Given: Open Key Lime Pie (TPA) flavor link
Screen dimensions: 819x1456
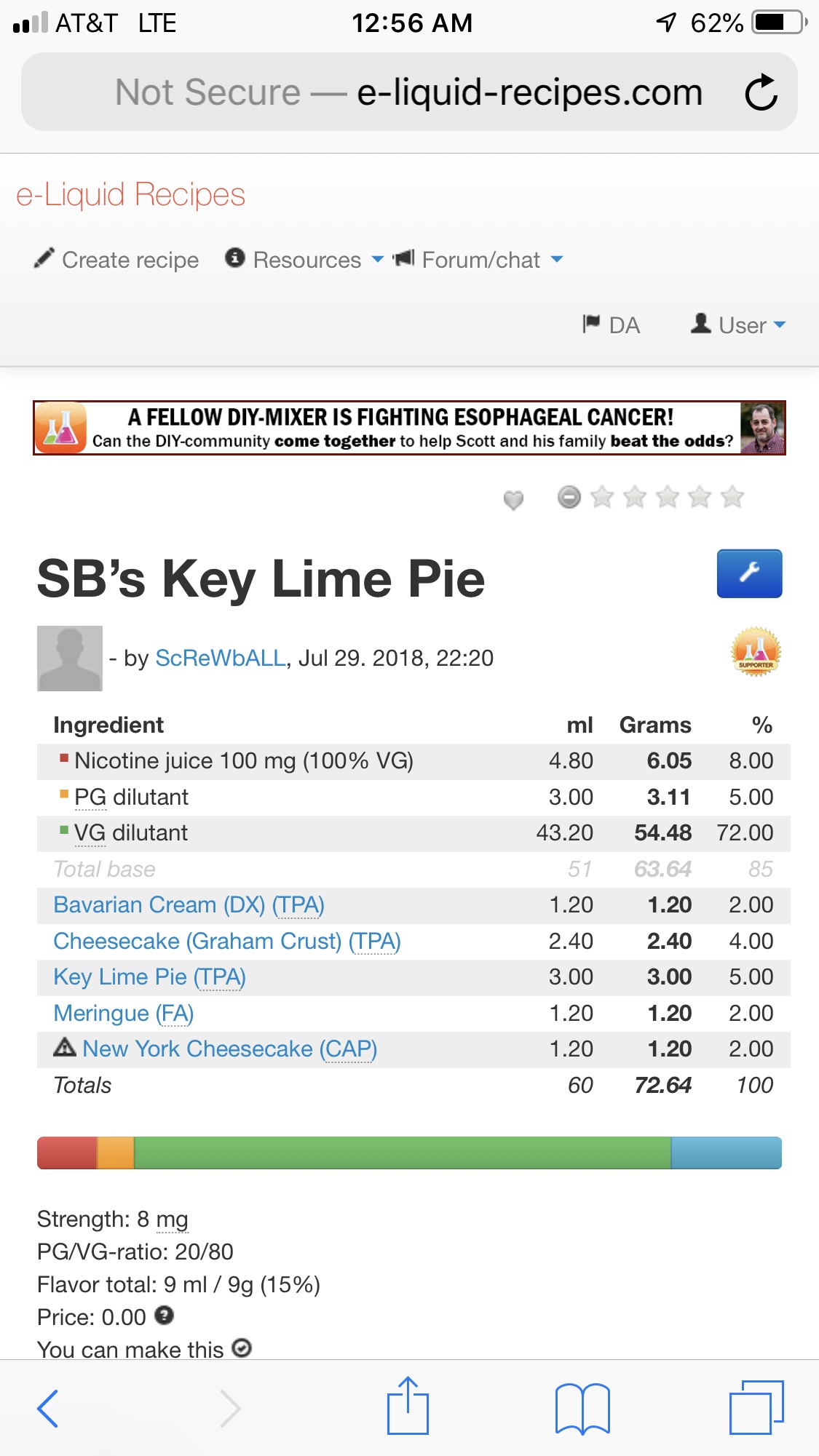Looking at the screenshot, I should (x=149, y=976).
